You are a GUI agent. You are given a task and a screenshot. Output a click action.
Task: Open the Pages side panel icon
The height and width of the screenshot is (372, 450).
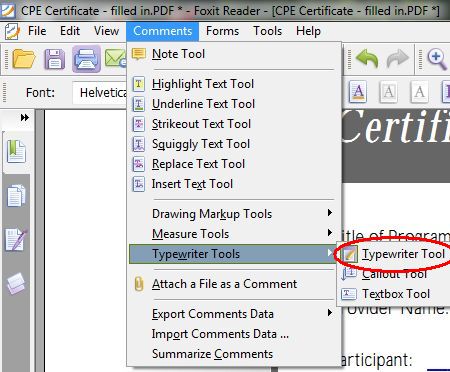(x=16, y=195)
